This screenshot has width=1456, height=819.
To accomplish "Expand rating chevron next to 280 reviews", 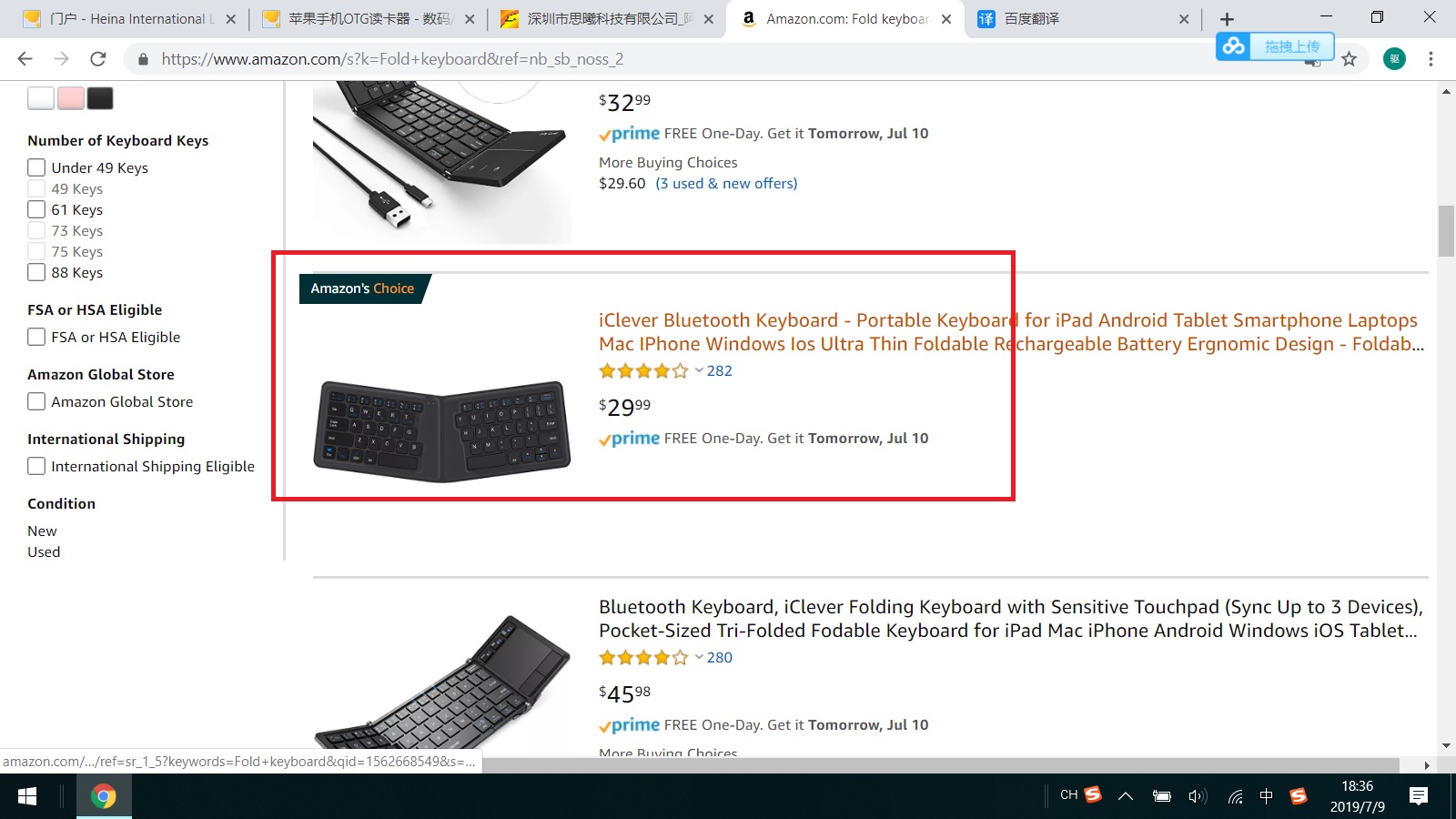I will pyautogui.click(x=699, y=657).
